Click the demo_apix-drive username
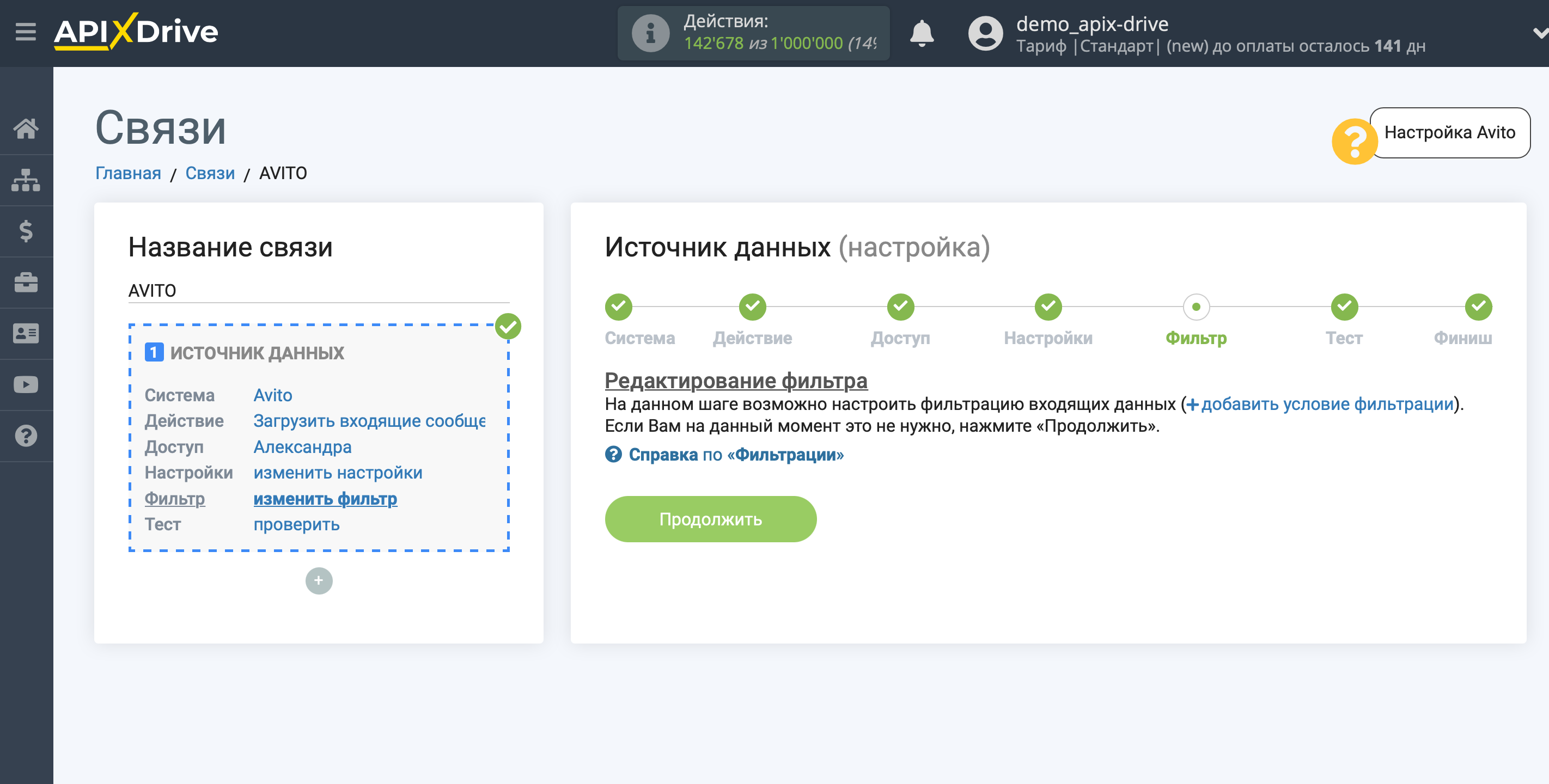The height and width of the screenshot is (784, 1549). pyautogui.click(x=1092, y=23)
